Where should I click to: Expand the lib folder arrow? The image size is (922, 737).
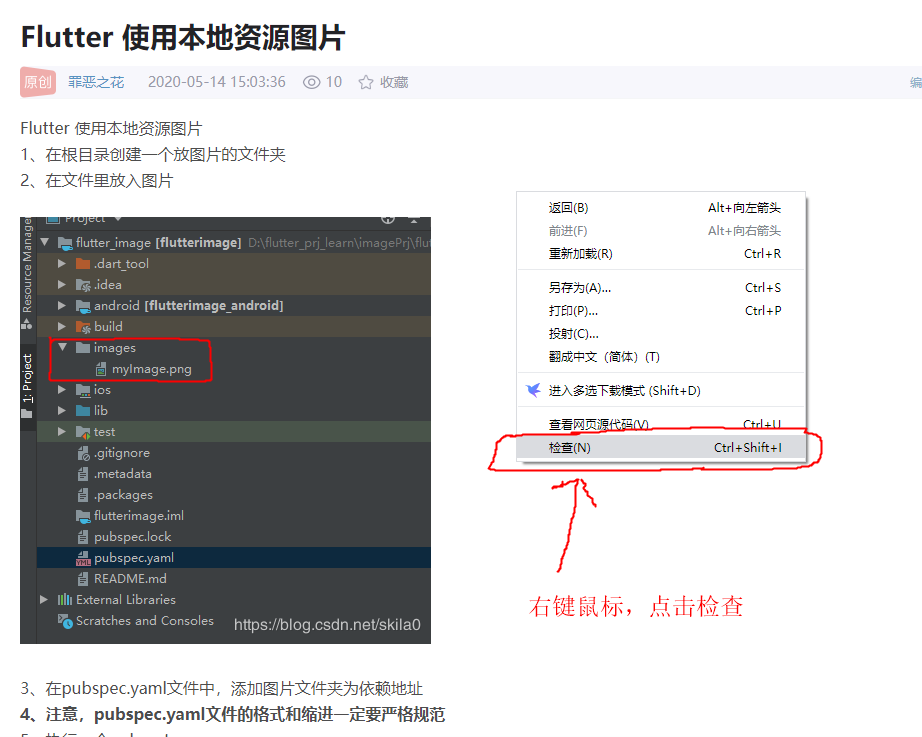62,411
